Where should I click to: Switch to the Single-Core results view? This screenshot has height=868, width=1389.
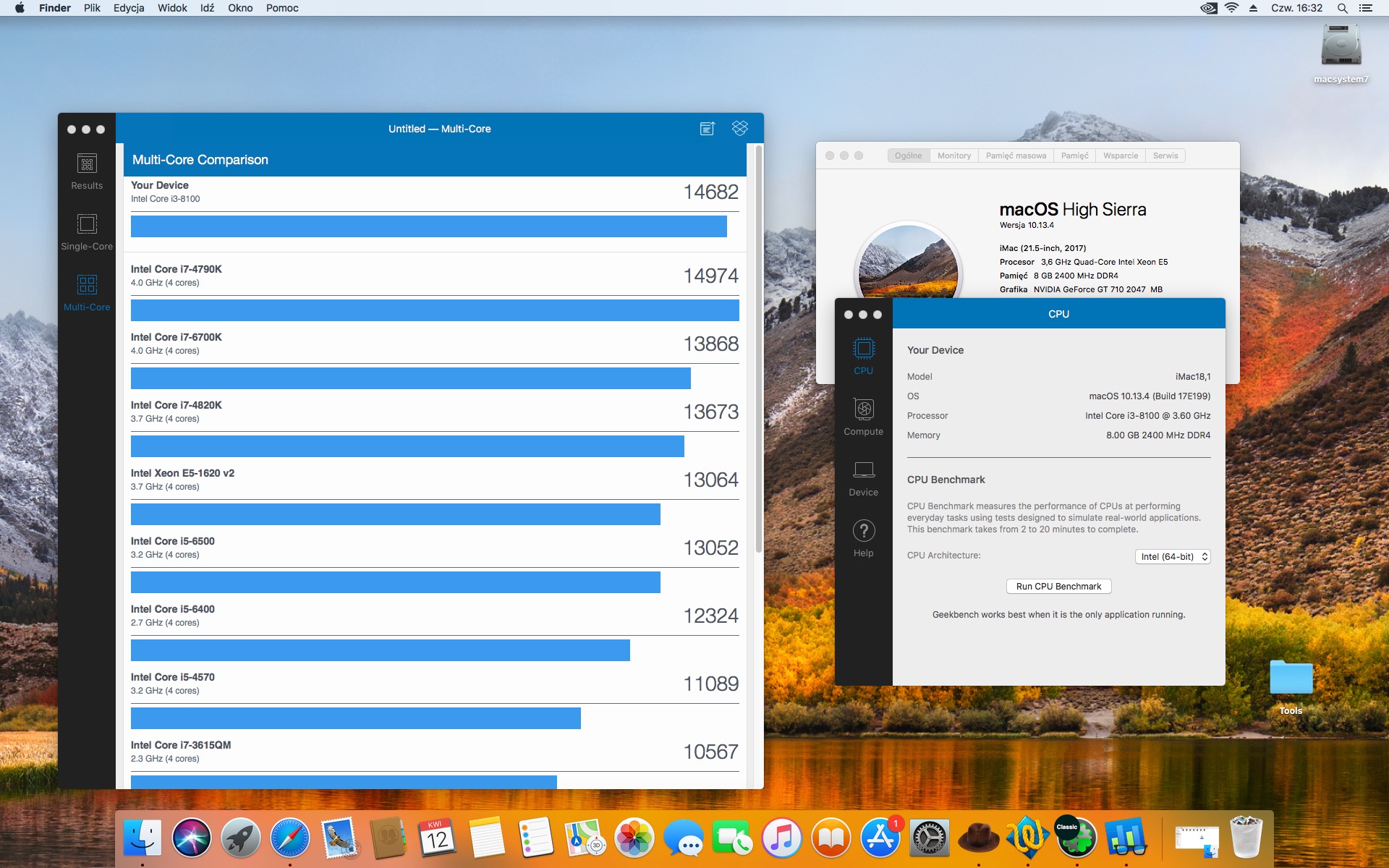pyautogui.click(x=87, y=231)
